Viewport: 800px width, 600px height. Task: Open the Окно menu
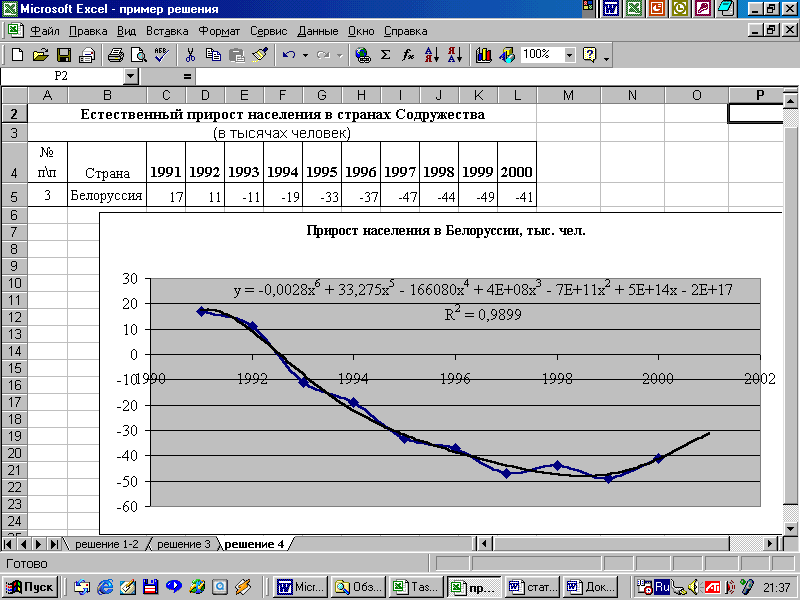point(361,31)
